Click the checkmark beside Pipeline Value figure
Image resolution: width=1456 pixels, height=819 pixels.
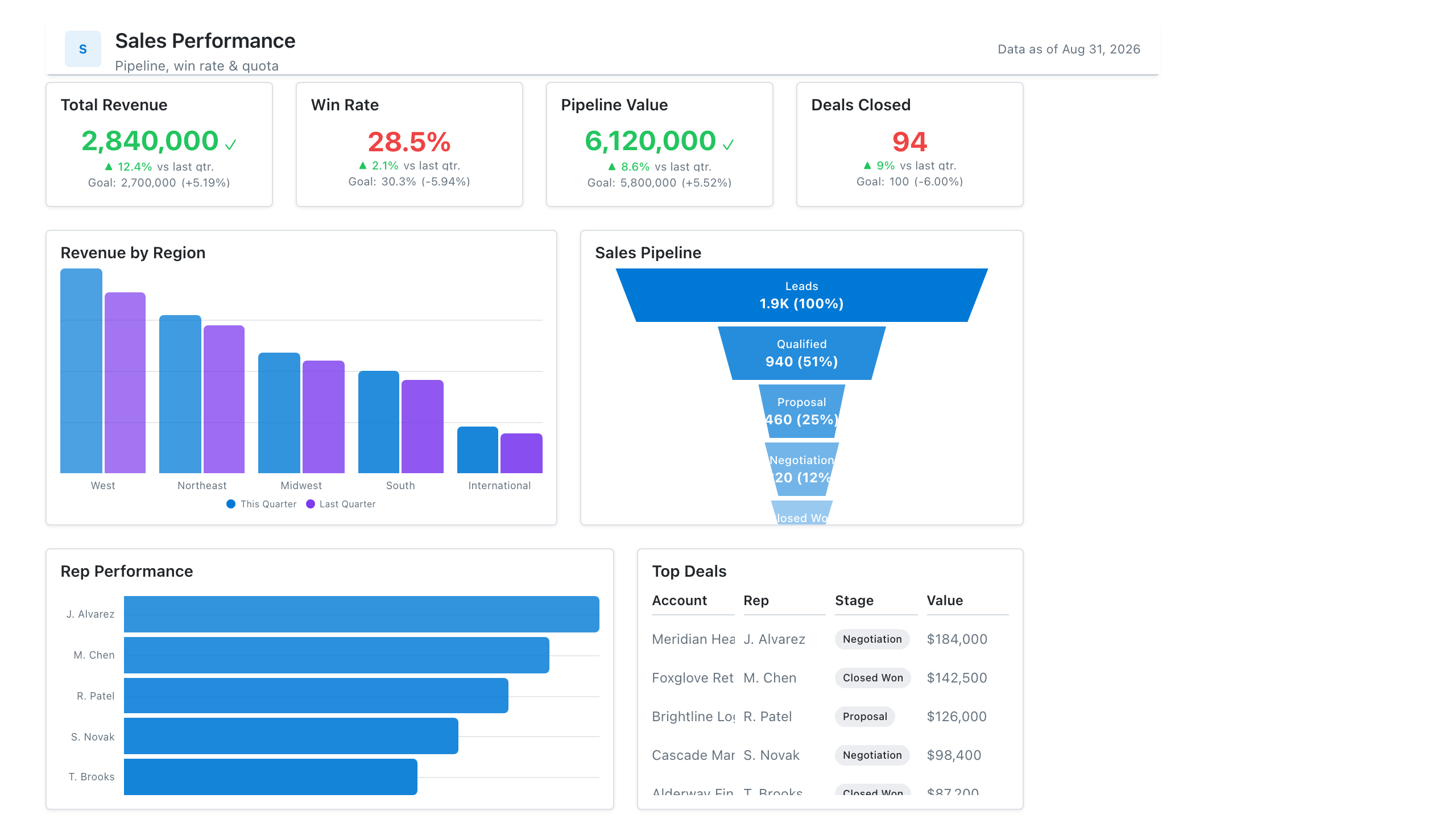(728, 145)
